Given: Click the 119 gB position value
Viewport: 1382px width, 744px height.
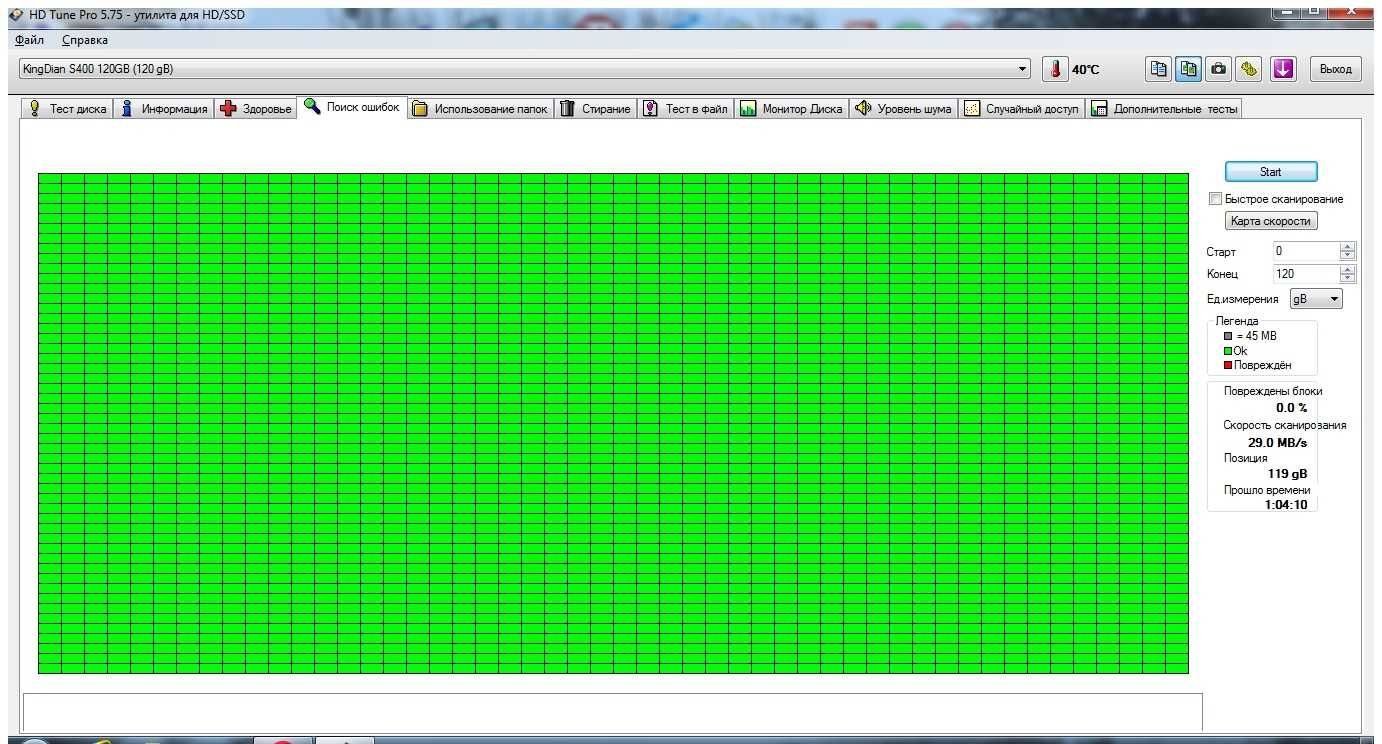Looking at the screenshot, I should coord(1287,474).
